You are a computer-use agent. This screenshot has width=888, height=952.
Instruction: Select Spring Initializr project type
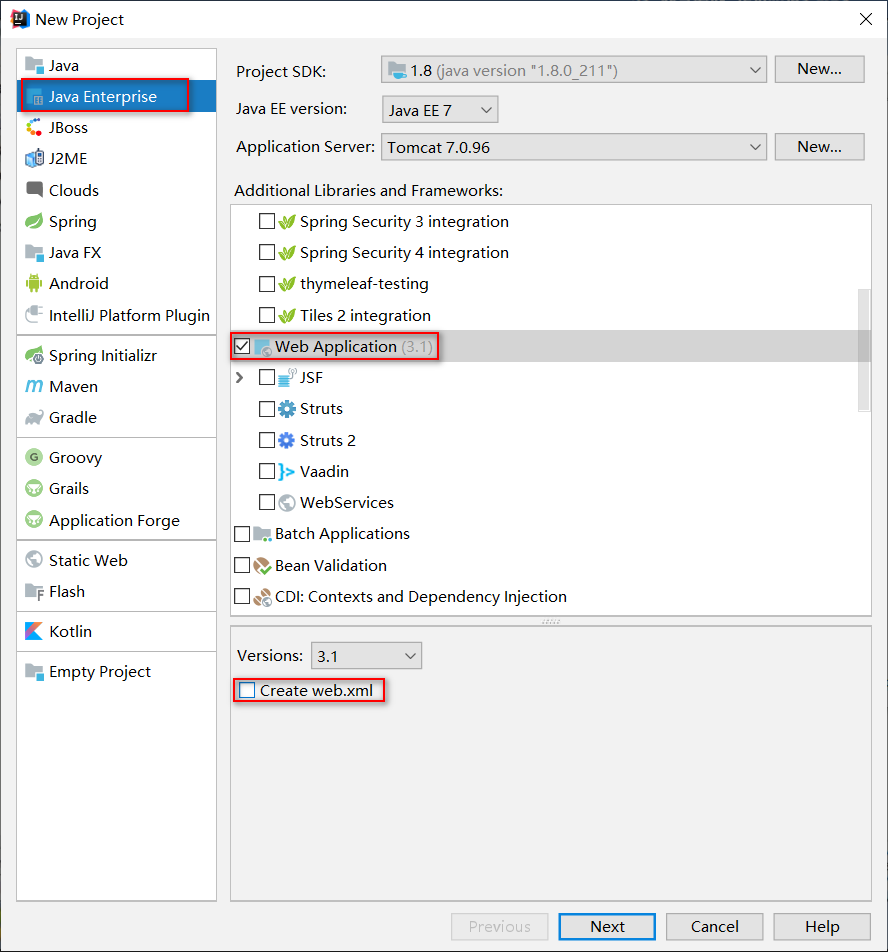coord(117,355)
